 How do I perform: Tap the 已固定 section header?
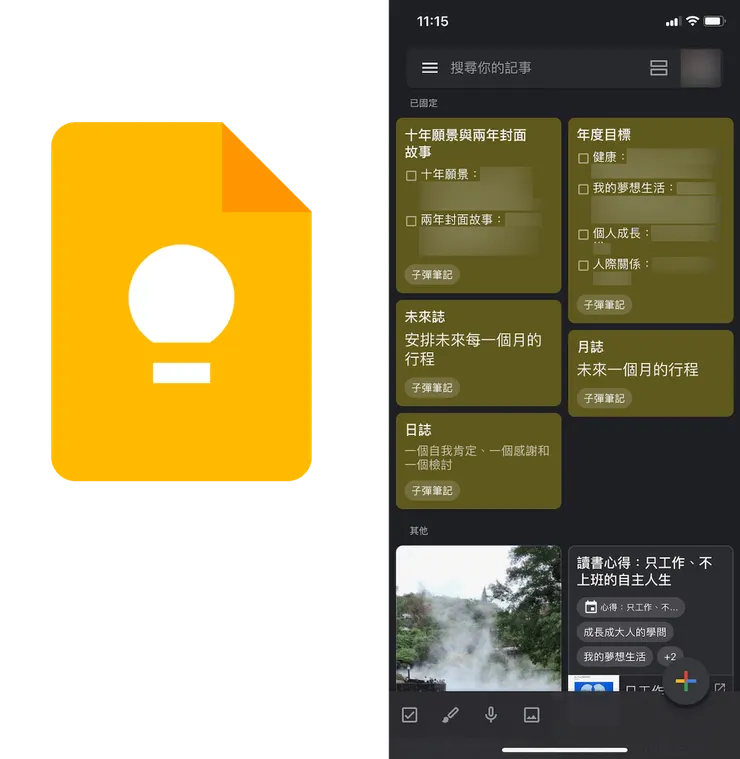coord(423,103)
